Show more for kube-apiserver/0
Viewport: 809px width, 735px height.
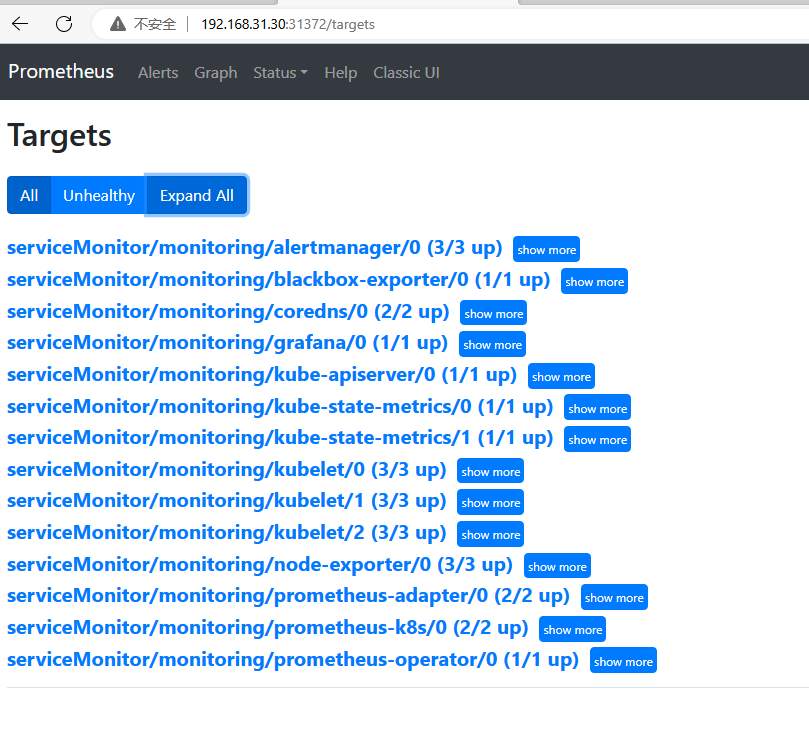click(x=561, y=377)
